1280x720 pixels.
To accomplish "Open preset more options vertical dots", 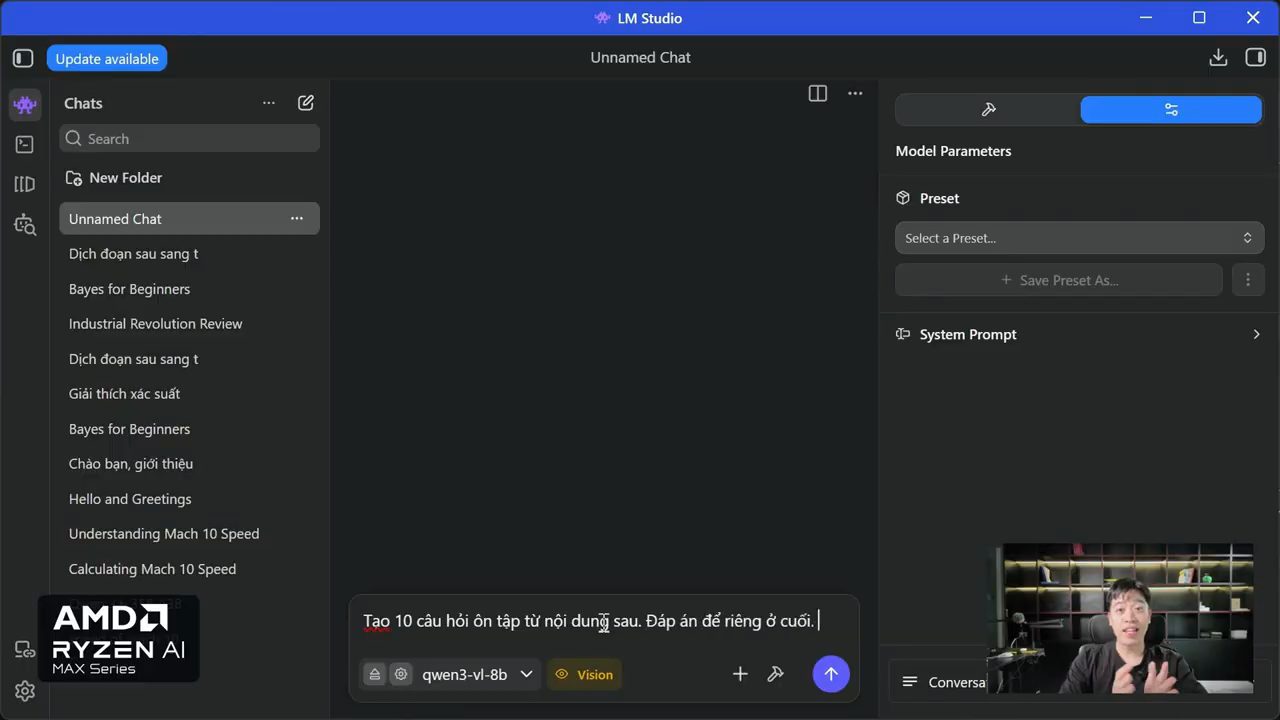I will tap(1247, 280).
